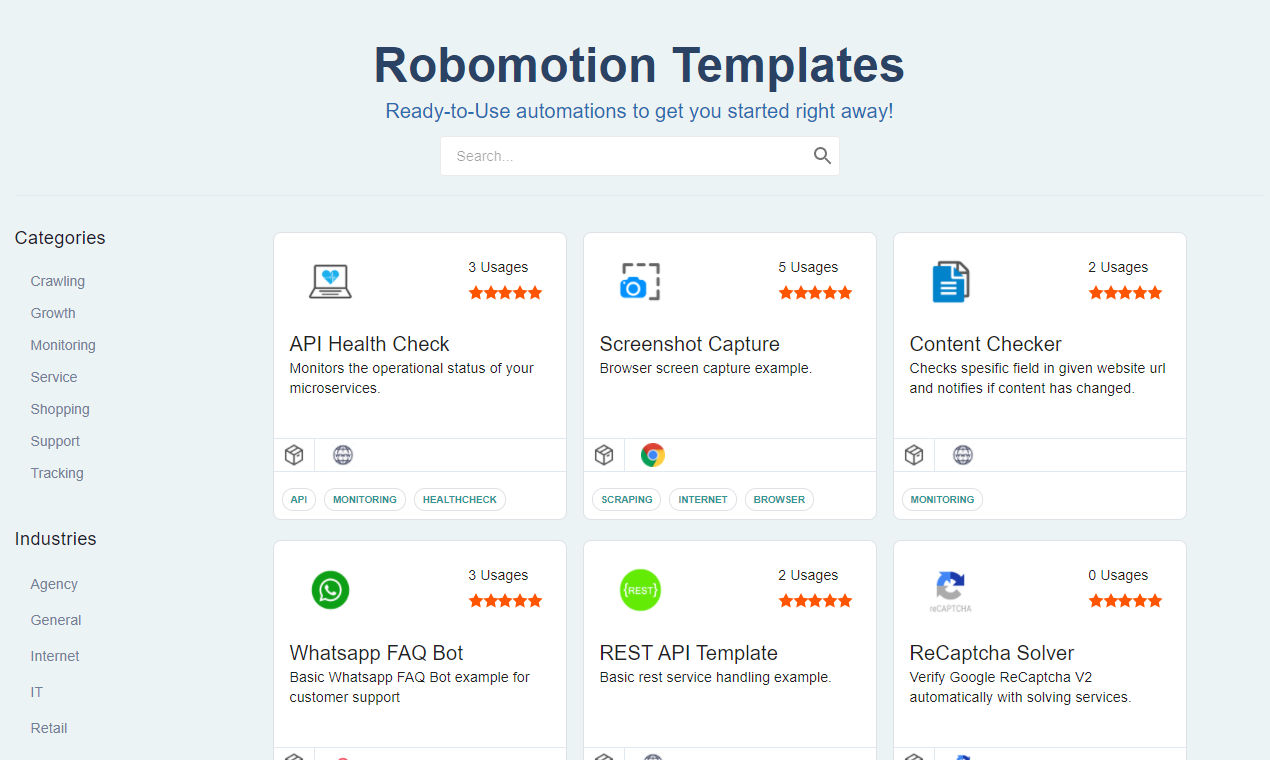The image size is (1270, 760).
Task: Open the Tracking category
Action: pos(57,473)
